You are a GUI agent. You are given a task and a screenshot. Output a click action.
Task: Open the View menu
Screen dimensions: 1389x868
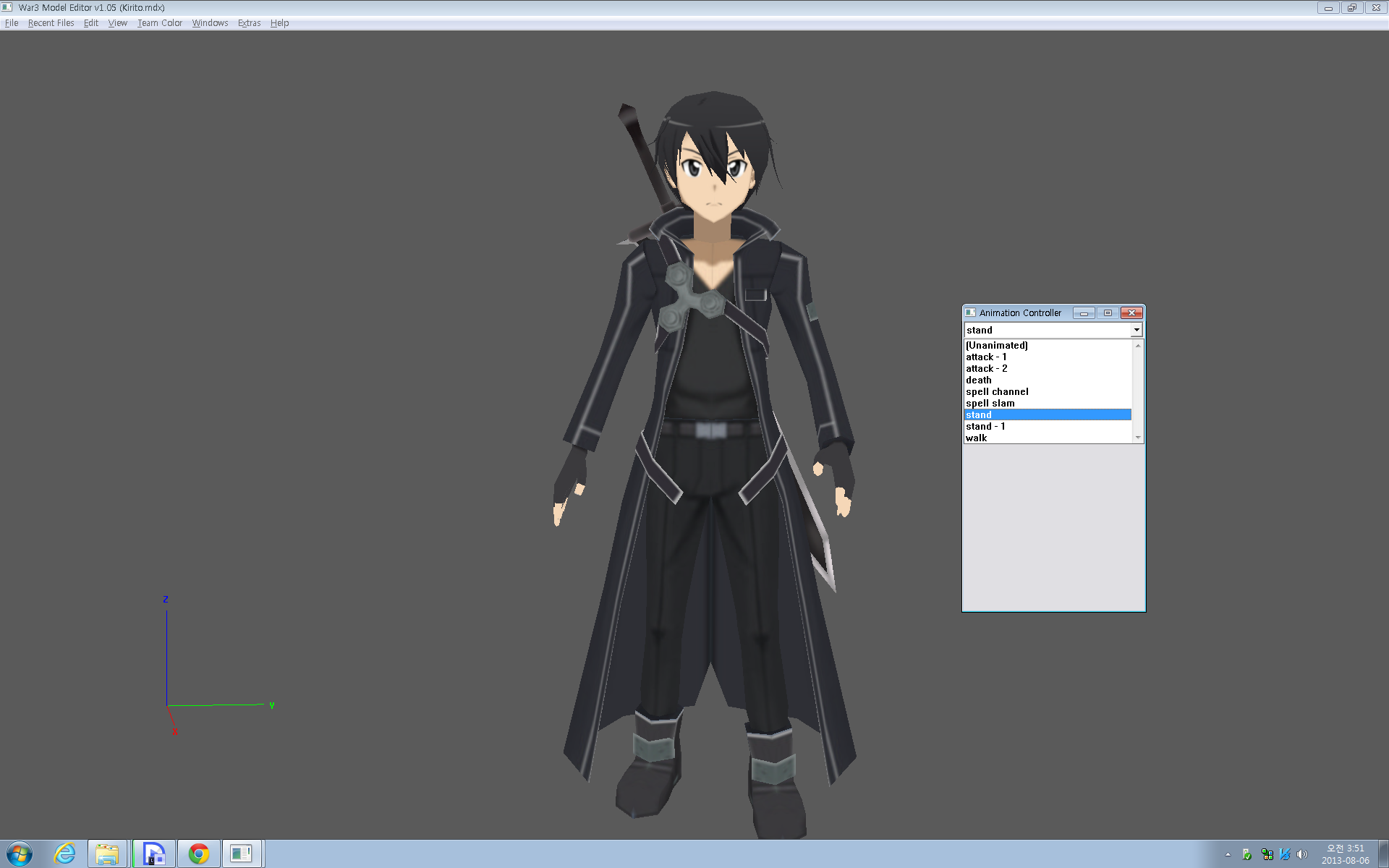pos(118,23)
